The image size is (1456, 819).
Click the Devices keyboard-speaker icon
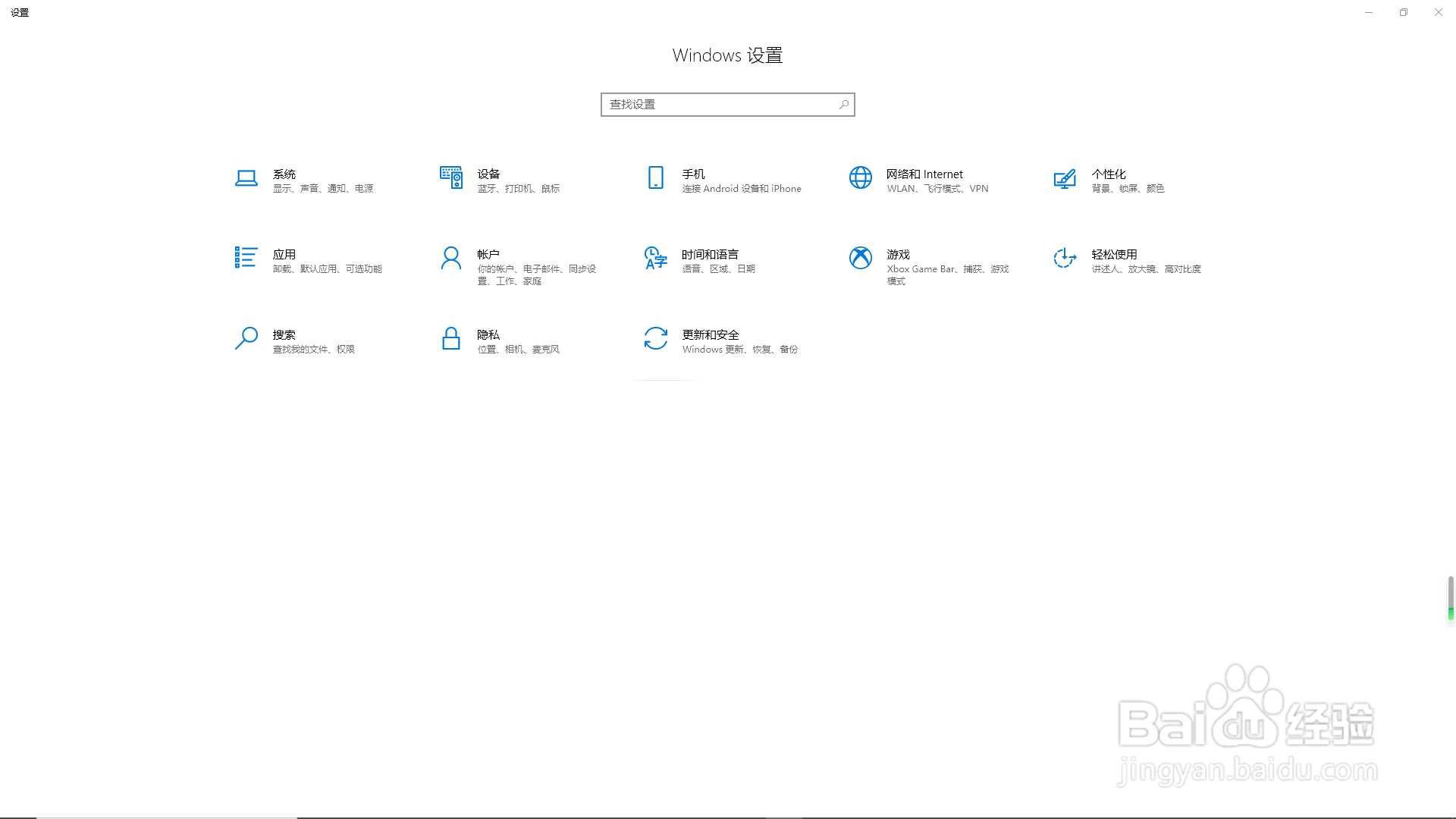pos(450,178)
